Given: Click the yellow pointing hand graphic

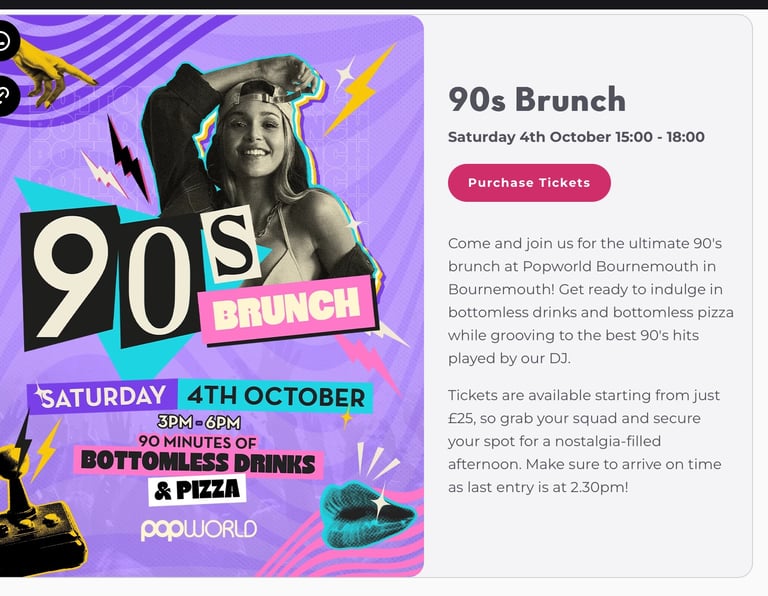Looking at the screenshot, I should [x=55, y=72].
